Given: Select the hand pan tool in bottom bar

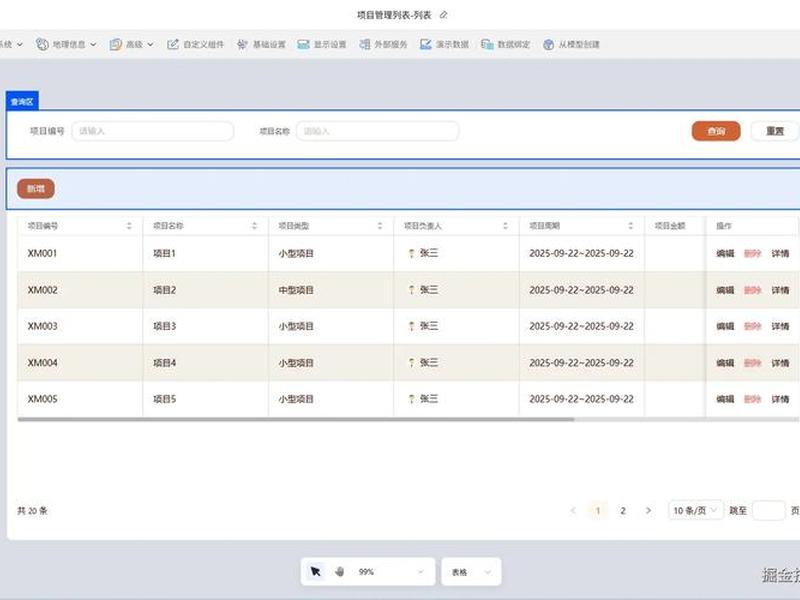Looking at the screenshot, I should [339, 571].
